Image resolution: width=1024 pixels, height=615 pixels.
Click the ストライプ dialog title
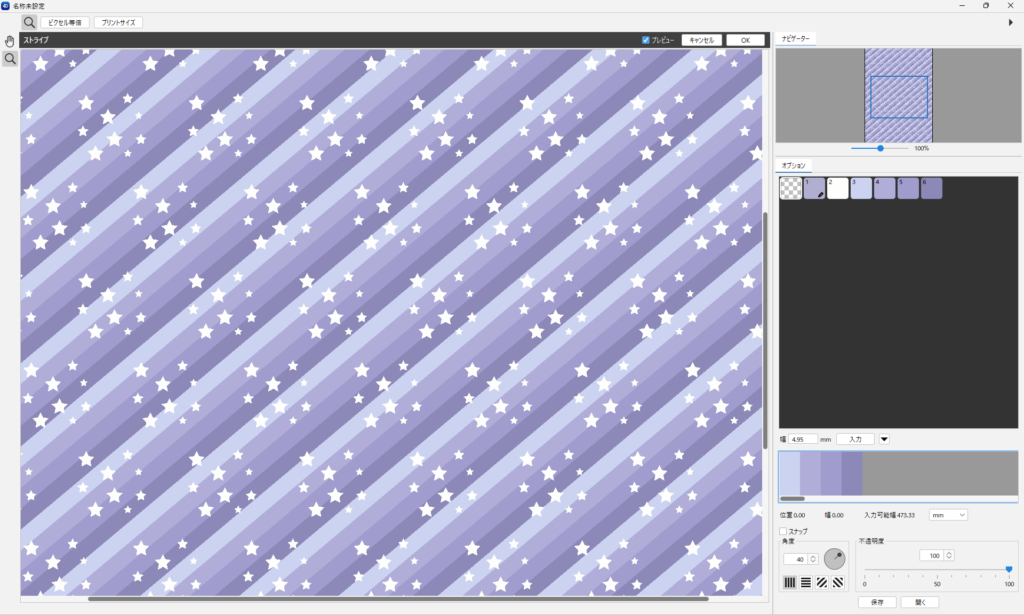tap(36, 40)
